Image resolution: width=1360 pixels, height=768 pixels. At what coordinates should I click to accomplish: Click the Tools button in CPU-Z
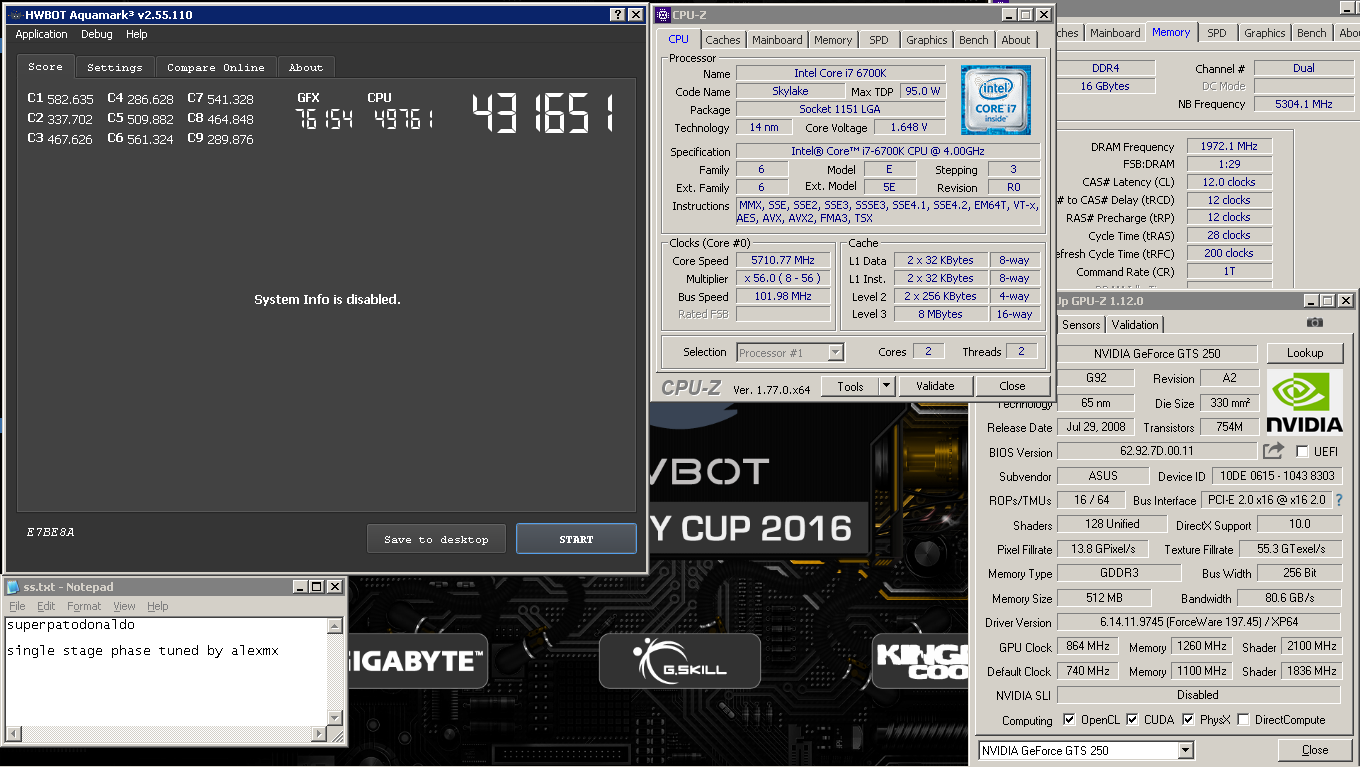(x=850, y=386)
